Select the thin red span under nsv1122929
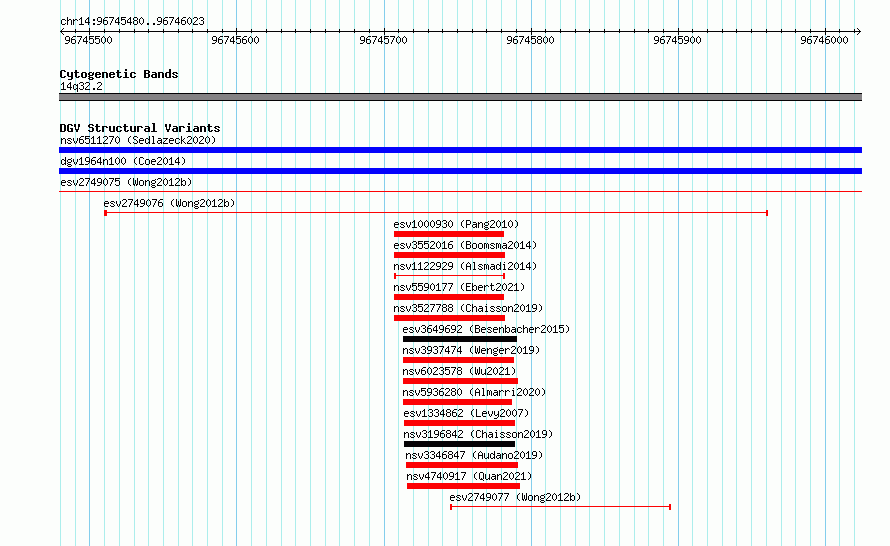890x546 pixels. (449, 276)
